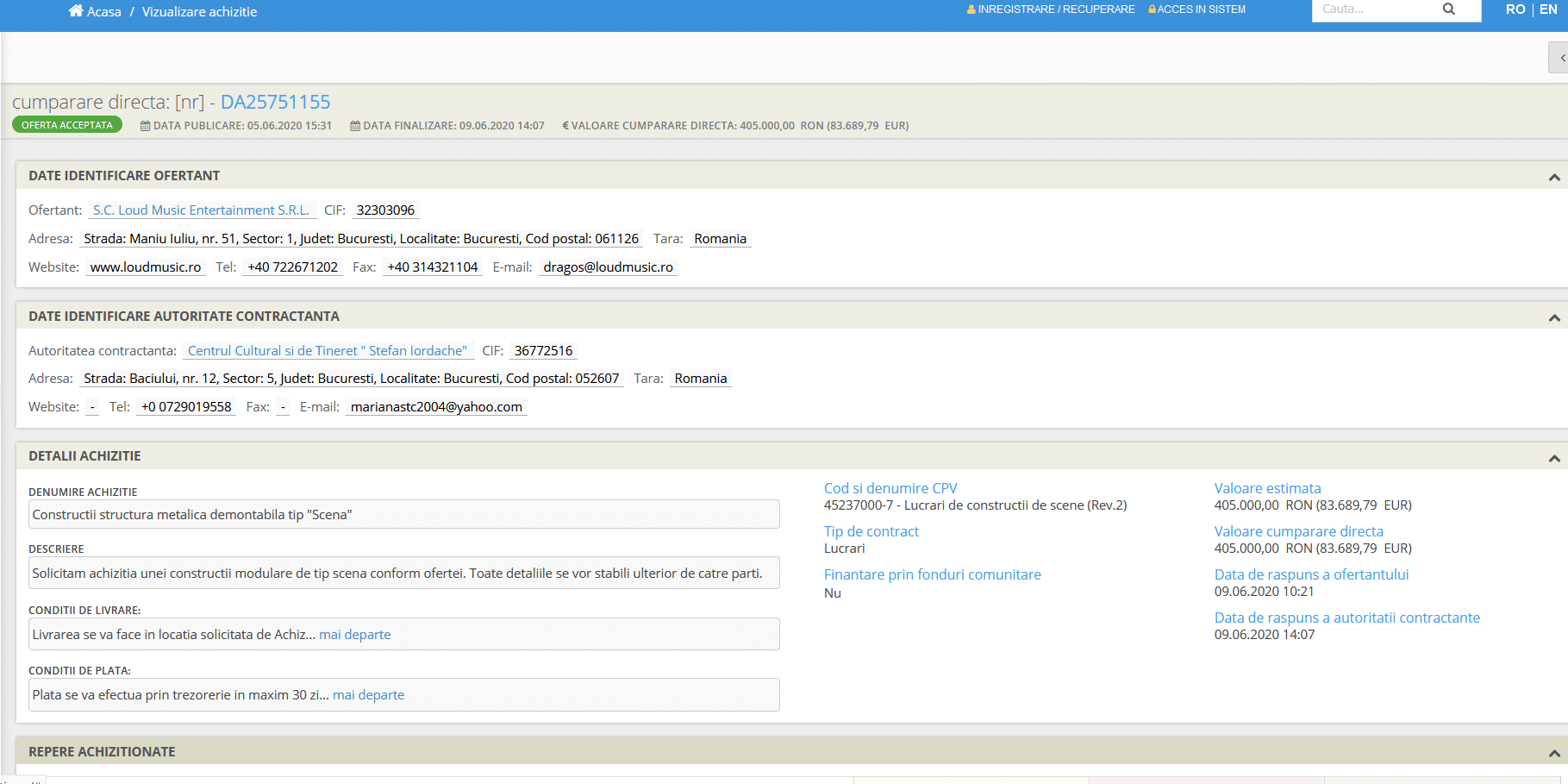Switch language to RO

1515,9
